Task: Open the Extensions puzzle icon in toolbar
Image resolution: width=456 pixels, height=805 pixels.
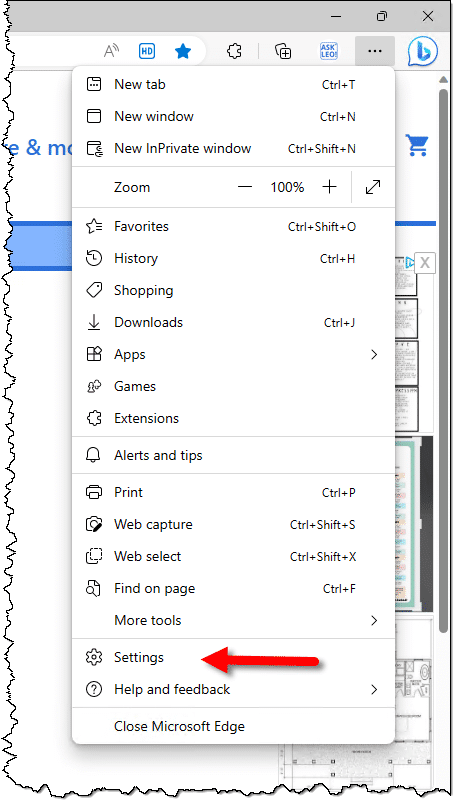Action: pyautogui.click(x=234, y=51)
